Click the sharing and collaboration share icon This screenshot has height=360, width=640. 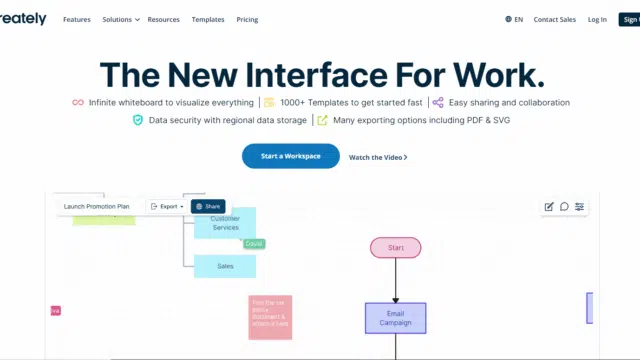point(438,102)
